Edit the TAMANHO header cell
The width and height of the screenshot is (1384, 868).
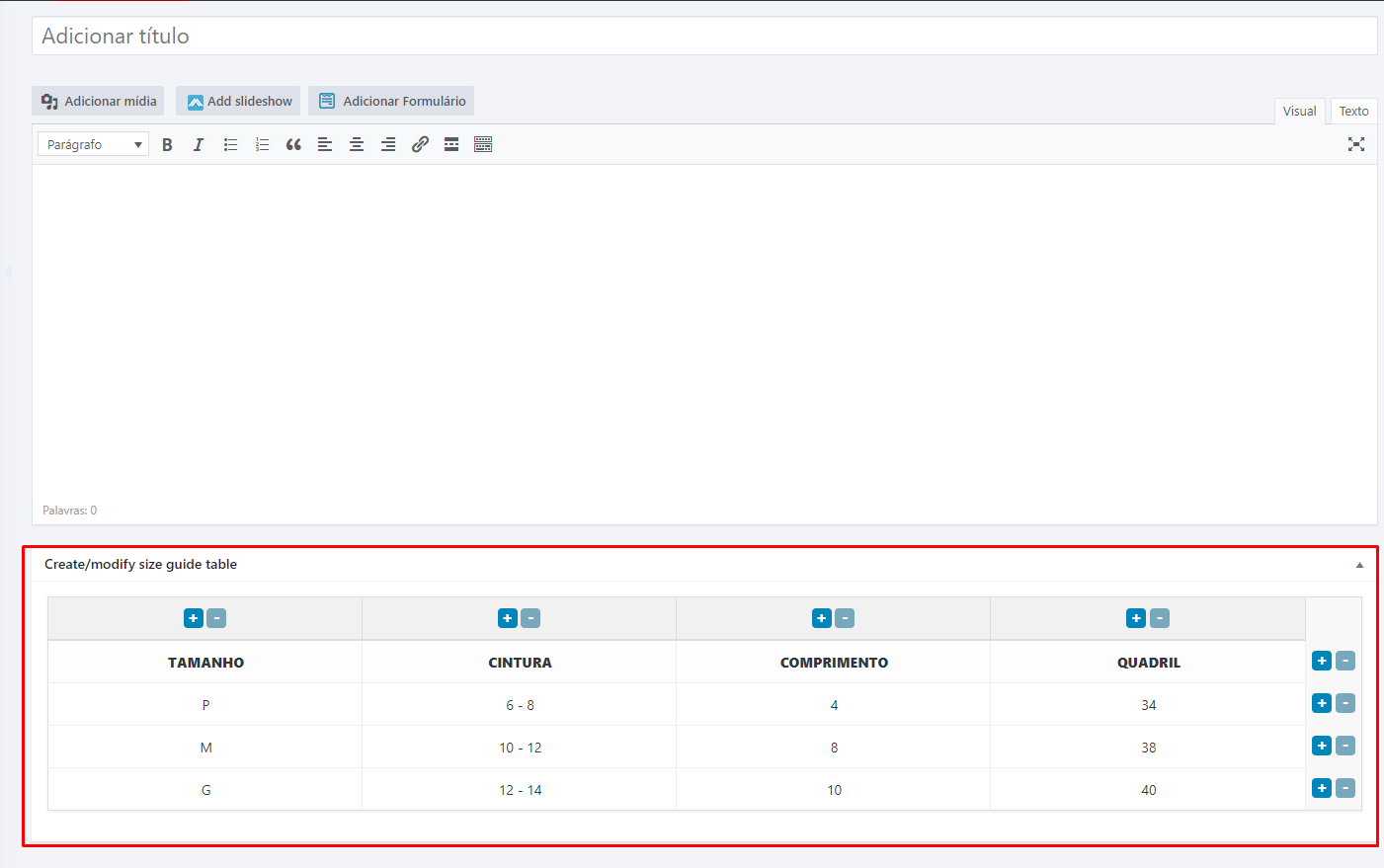click(205, 663)
